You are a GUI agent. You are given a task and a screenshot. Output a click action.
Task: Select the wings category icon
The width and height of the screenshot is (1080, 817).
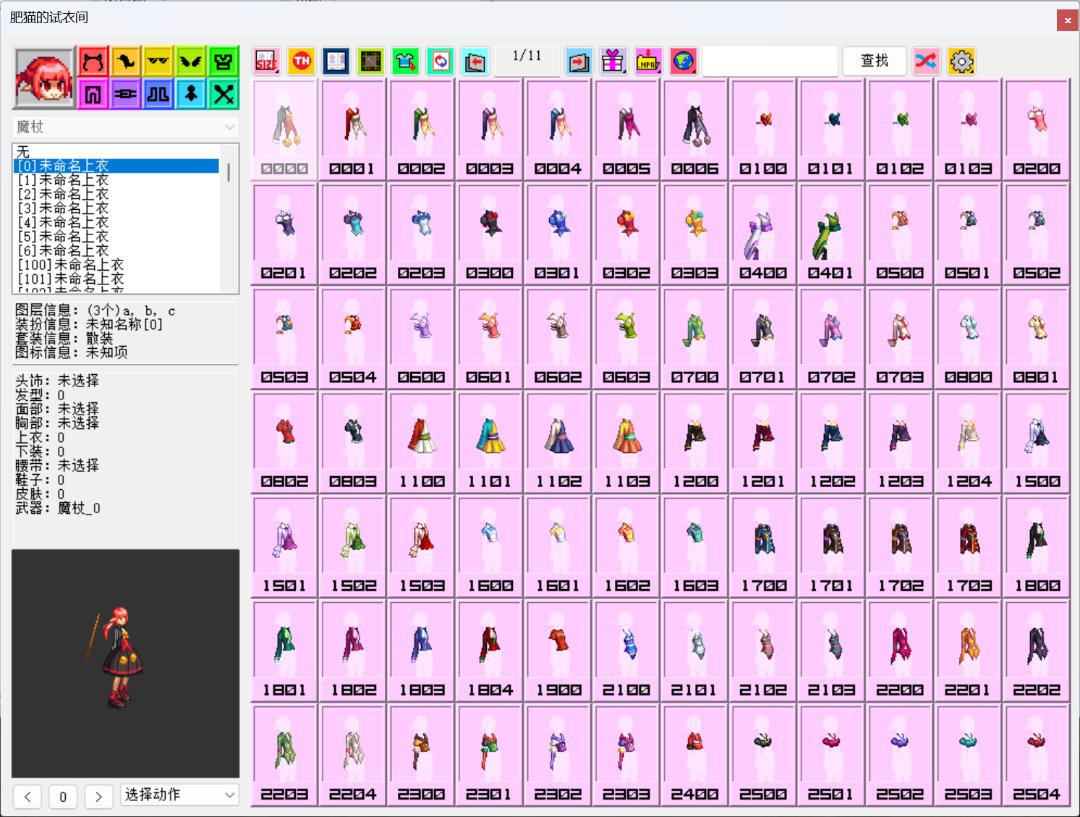coord(191,62)
